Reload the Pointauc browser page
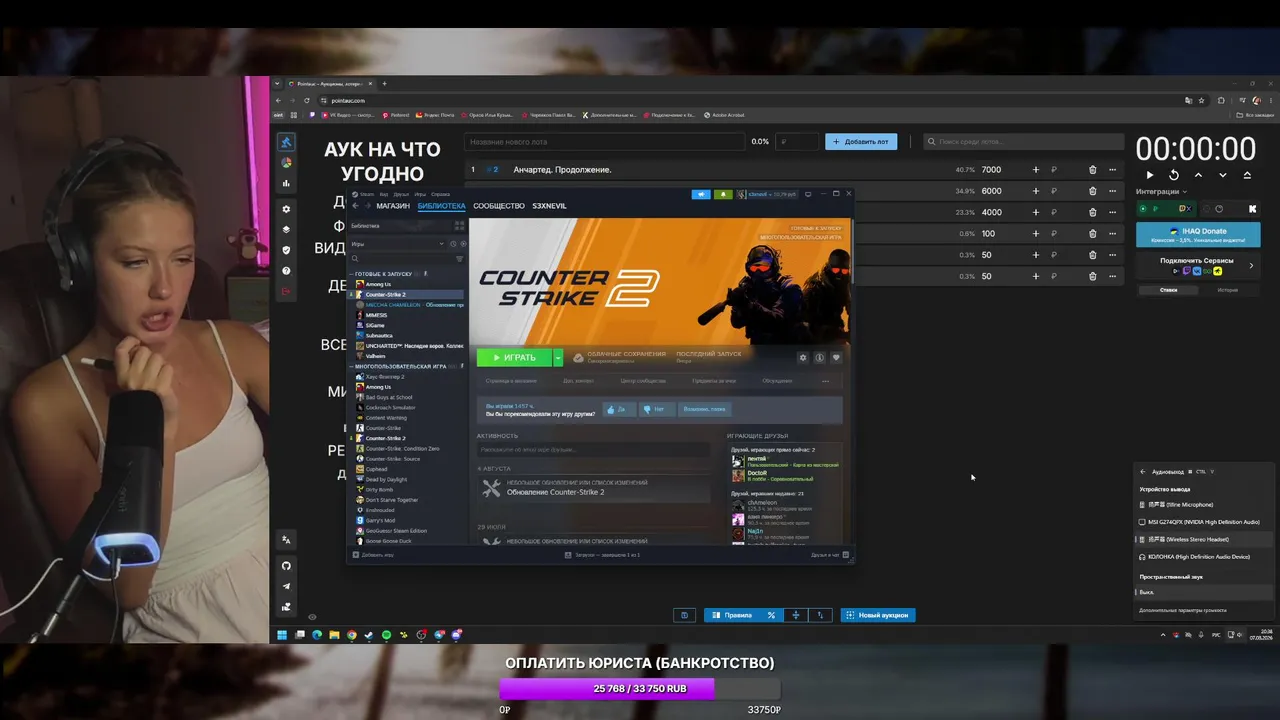This screenshot has width=1280, height=720. 306,101
